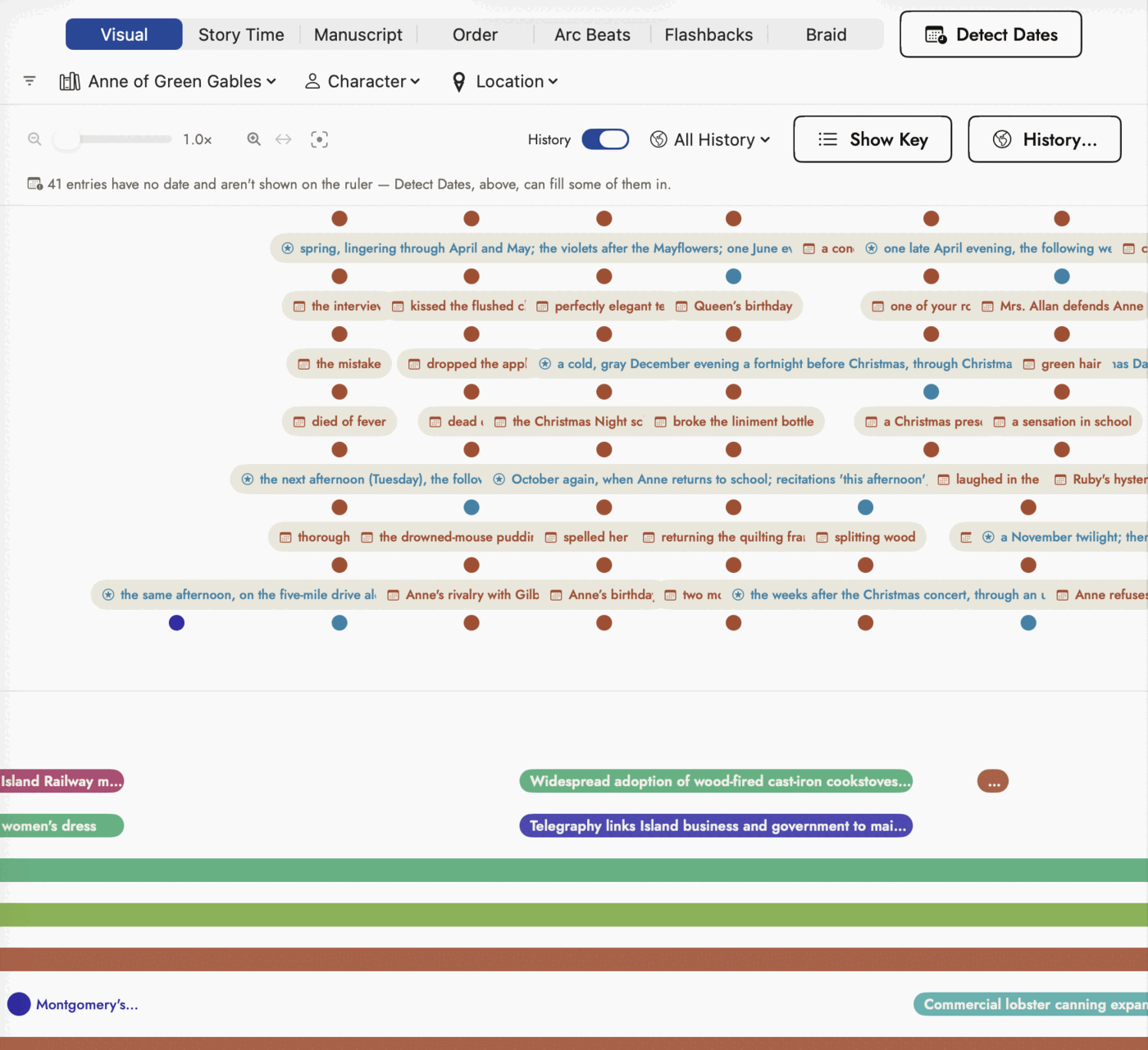Click calendar icon beside 'splitting wood'
This screenshot has height=1050, width=1148.
tap(822, 538)
